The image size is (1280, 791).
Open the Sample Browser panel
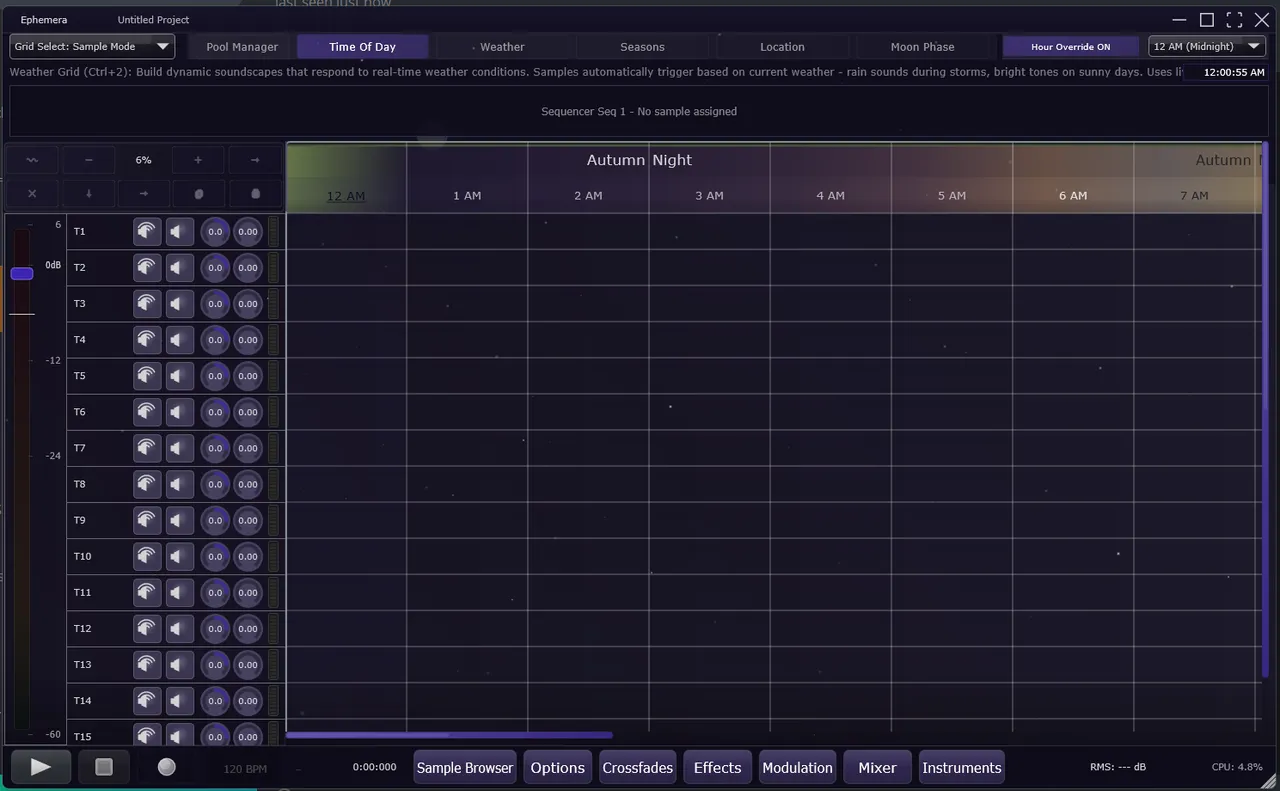coord(464,767)
